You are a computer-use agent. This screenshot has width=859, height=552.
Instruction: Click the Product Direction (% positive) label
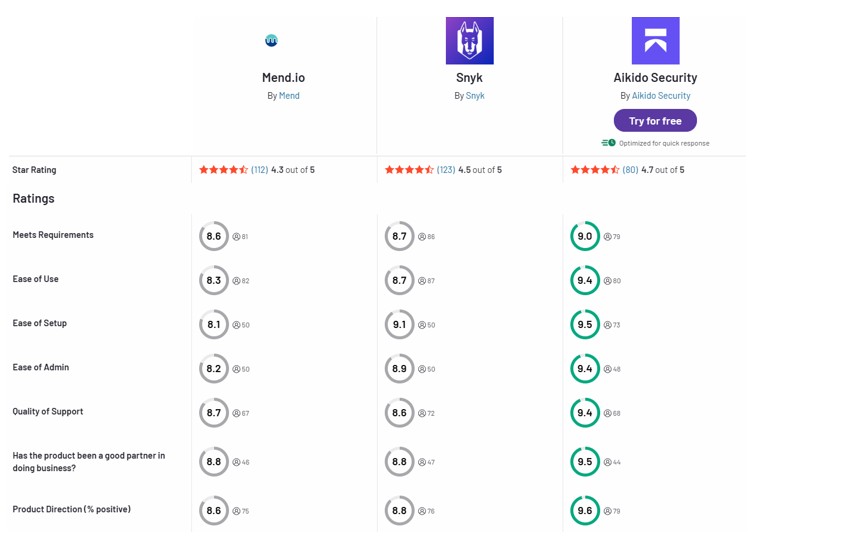(72, 509)
